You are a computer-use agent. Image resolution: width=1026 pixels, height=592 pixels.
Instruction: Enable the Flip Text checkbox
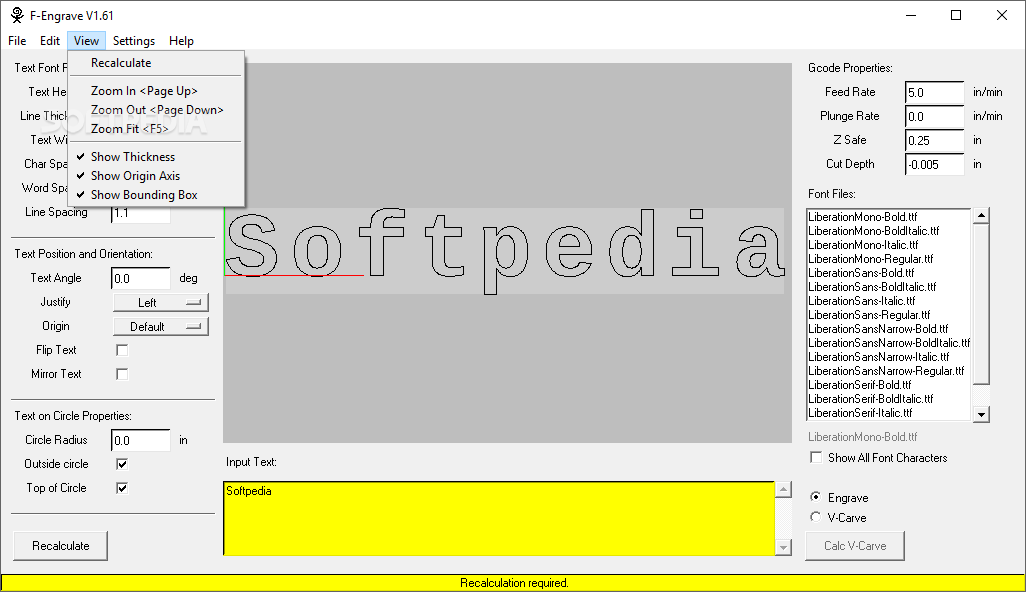(x=122, y=350)
